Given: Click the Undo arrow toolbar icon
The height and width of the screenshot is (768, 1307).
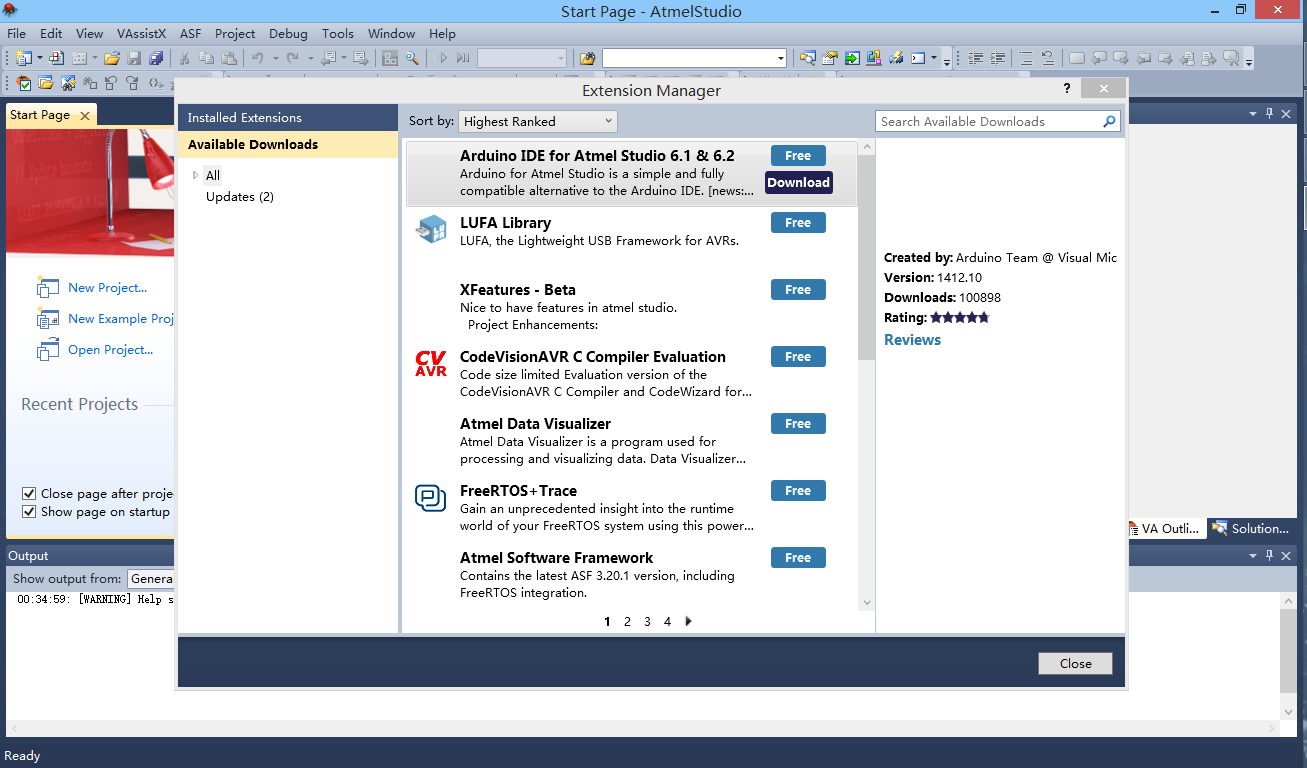Looking at the screenshot, I should [x=258, y=58].
